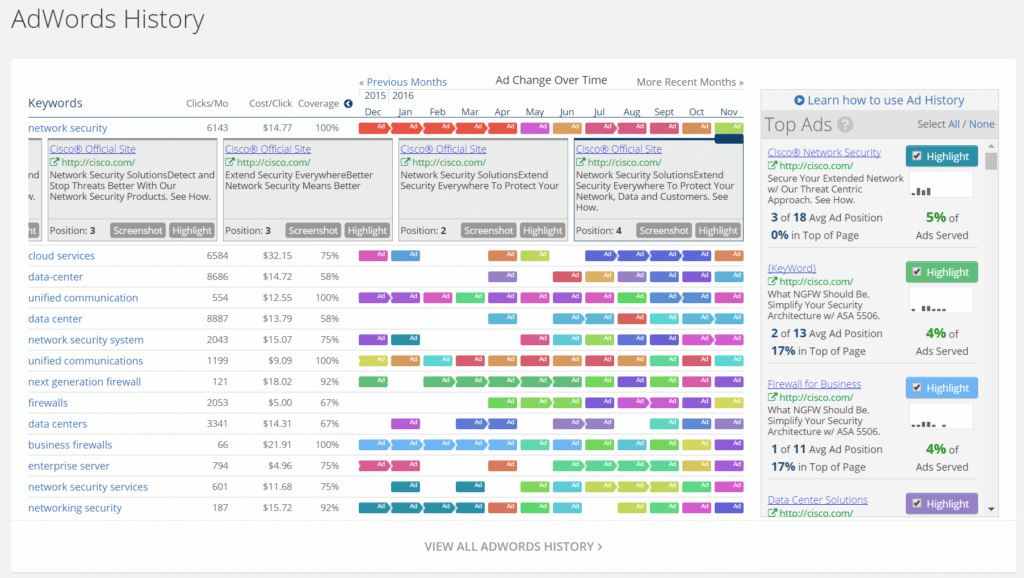Click external link icon under Data Center Solutions top ad
This screenshot has height=578, width=1024.
tap(772, 513)
